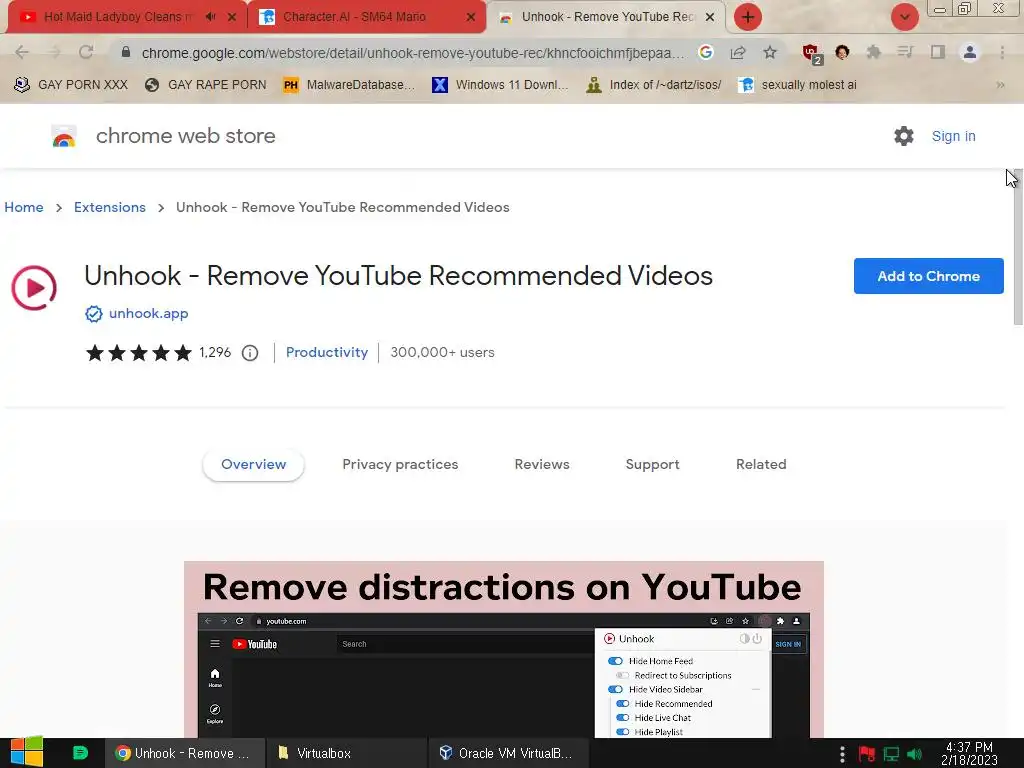Viewport: 1024px width, 768px height.
Task: Switch to the Related tab
Action: click(761, 464)
